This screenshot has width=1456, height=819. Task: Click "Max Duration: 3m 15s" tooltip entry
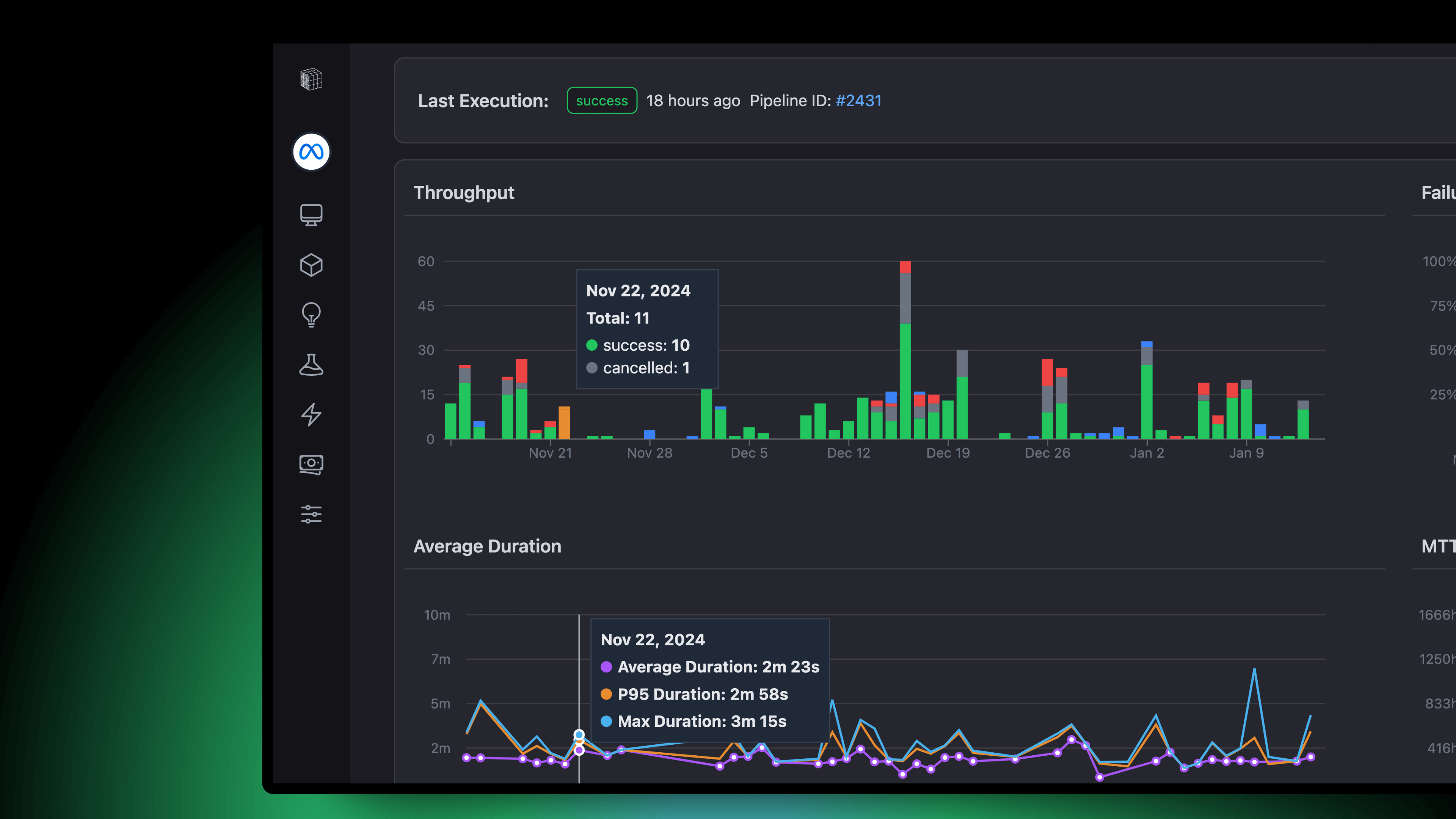(x=693, y=721)
